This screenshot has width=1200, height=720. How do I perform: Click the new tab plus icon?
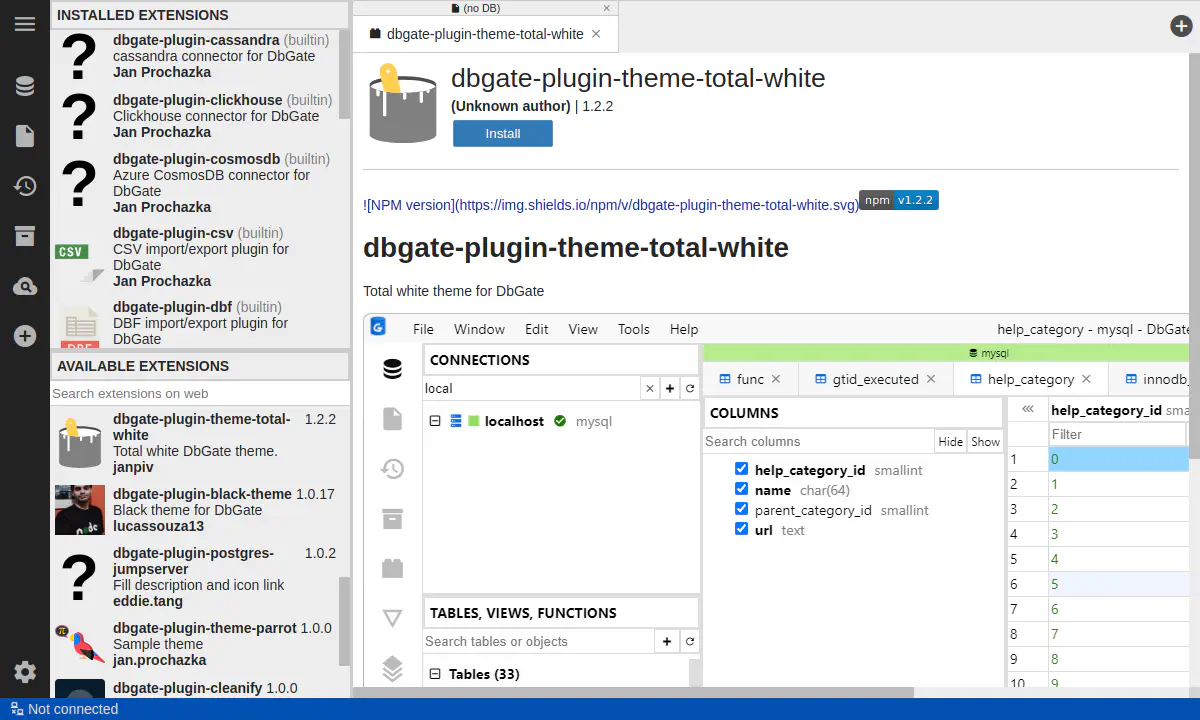coord(1181,27)
